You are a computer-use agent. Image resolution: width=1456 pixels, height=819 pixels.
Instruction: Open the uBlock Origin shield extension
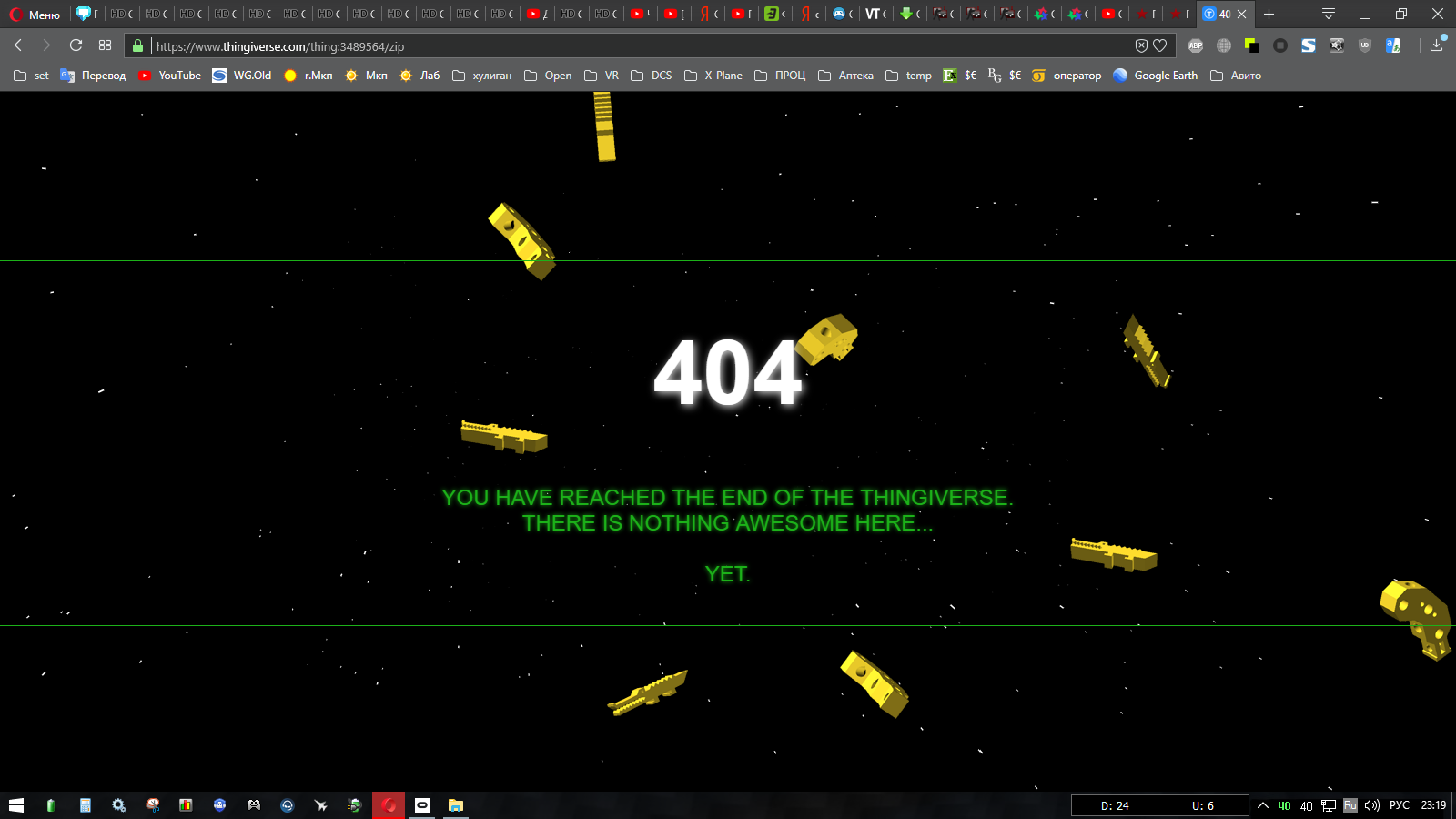[1364, 45]
